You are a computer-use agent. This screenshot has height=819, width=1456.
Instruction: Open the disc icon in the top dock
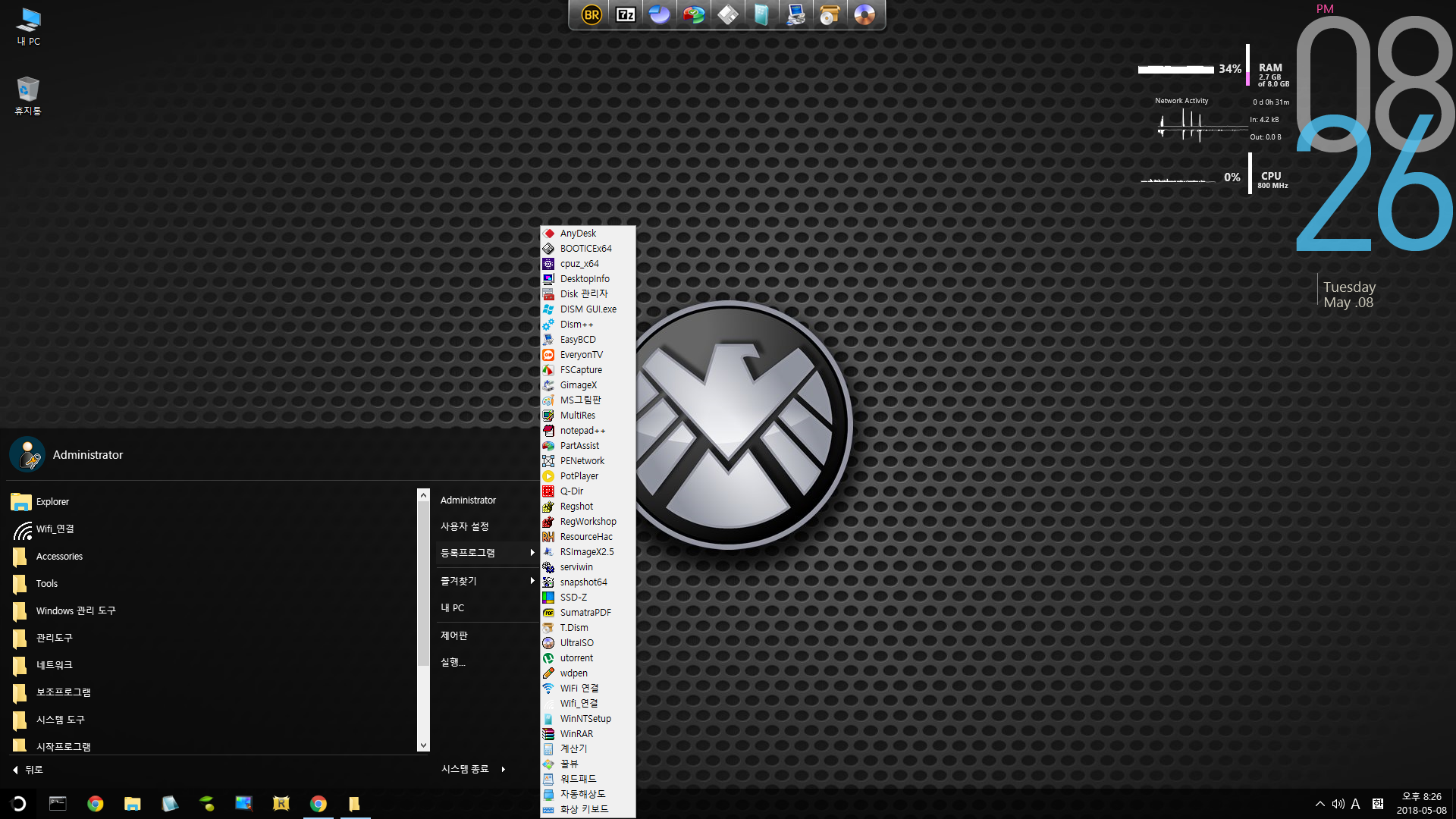pos(864,14)
